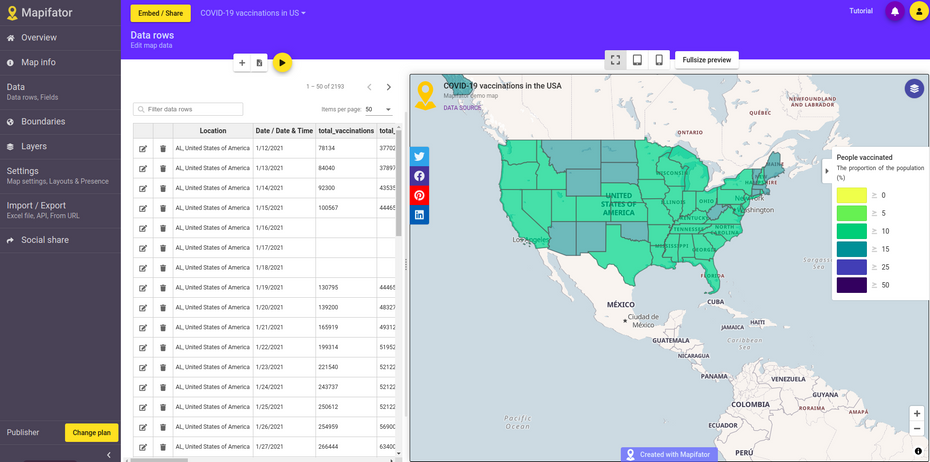Click the teal ≥ 15 legend swatch

click(852, 249)
